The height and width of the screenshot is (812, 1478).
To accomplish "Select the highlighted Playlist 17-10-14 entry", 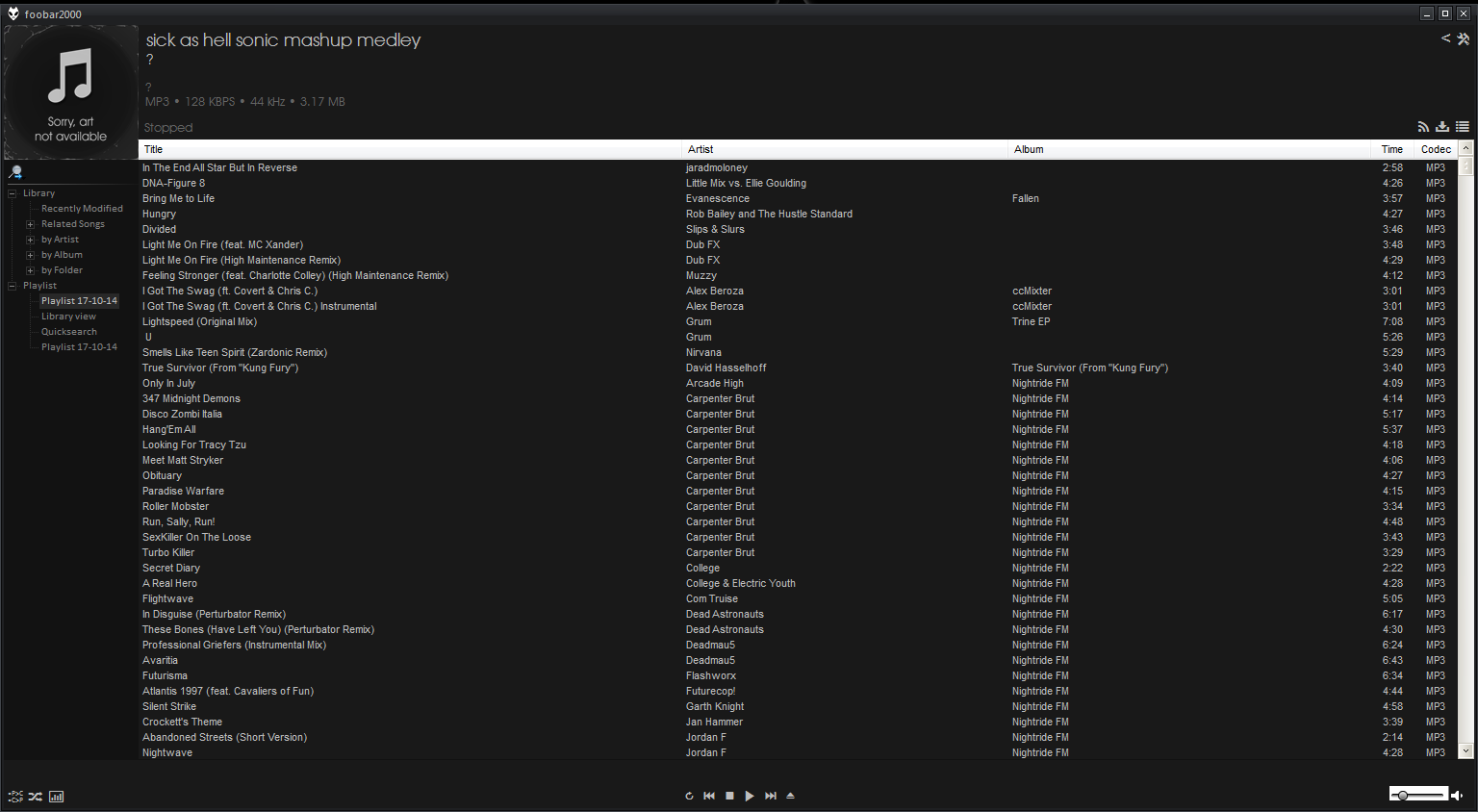I will (79, 301).
